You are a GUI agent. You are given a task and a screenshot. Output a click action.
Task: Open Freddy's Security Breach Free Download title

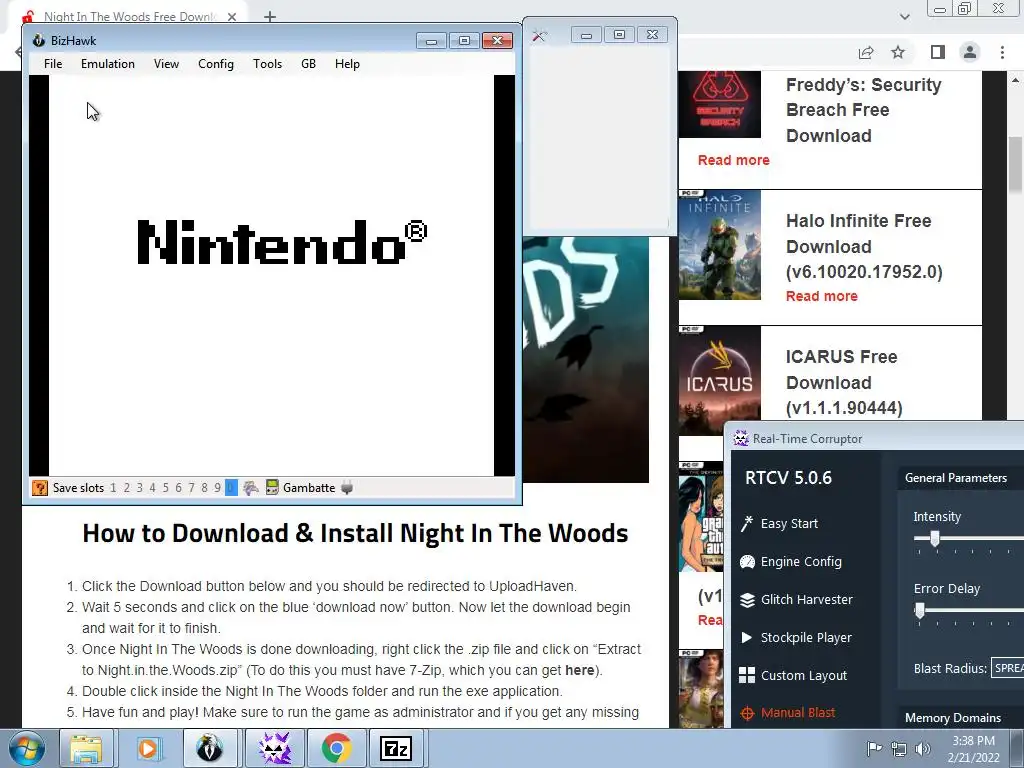coord(863,110)
